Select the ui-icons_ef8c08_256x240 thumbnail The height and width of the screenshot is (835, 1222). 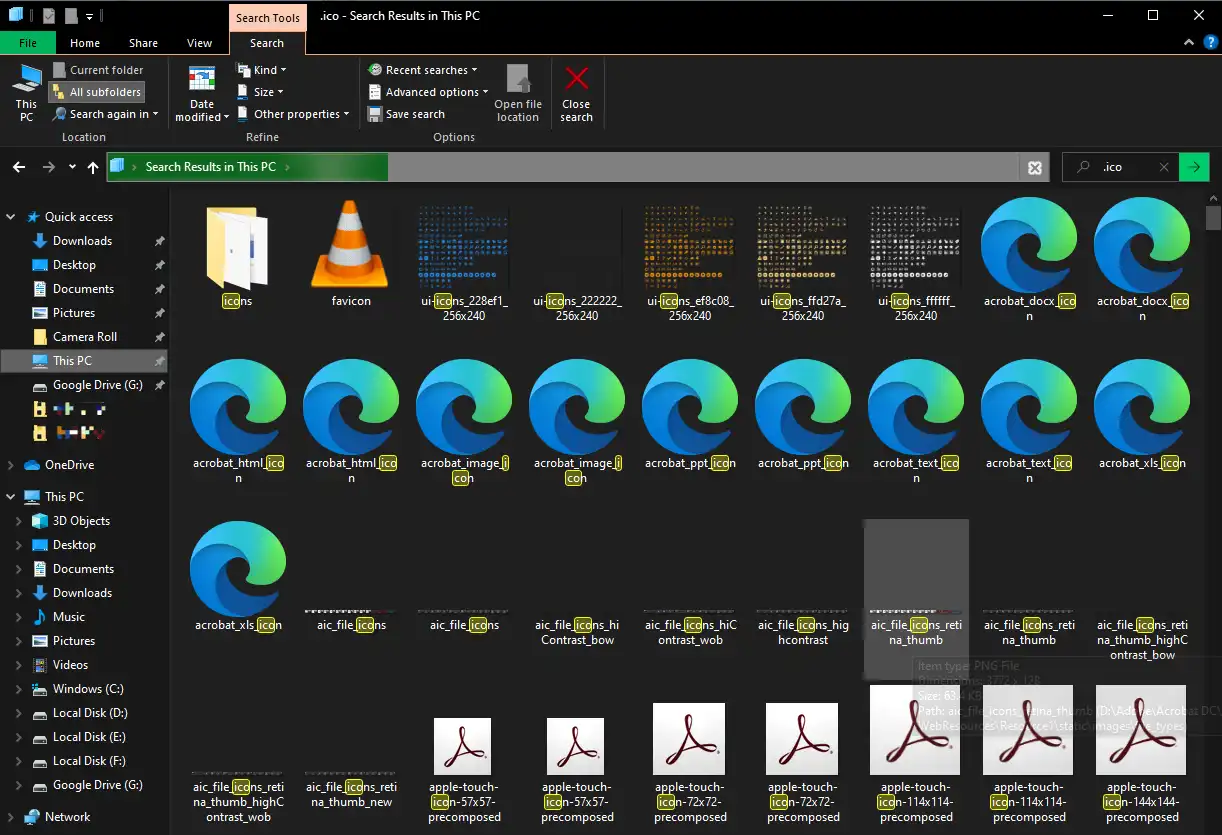click(689, 262)
